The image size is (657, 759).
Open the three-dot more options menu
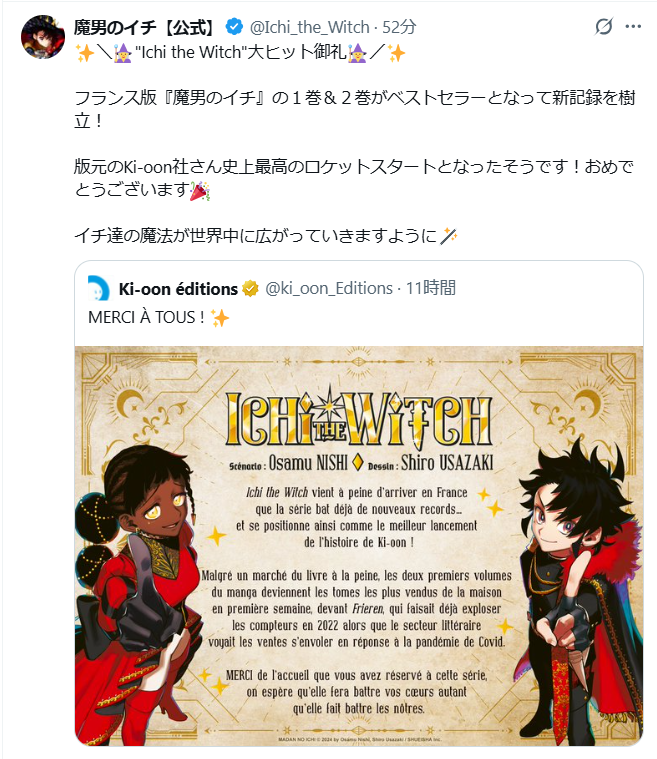(633, 27)
